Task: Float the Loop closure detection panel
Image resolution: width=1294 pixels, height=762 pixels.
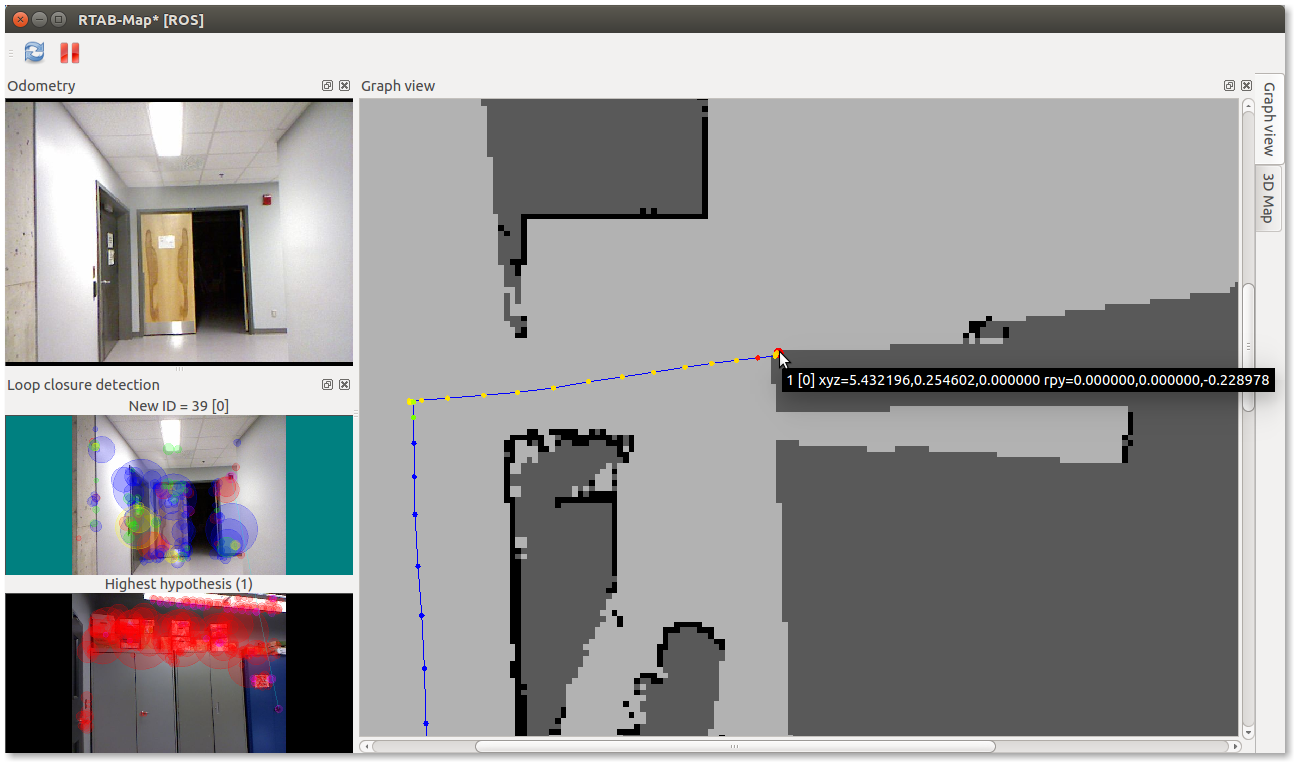Action: point(327,385)
